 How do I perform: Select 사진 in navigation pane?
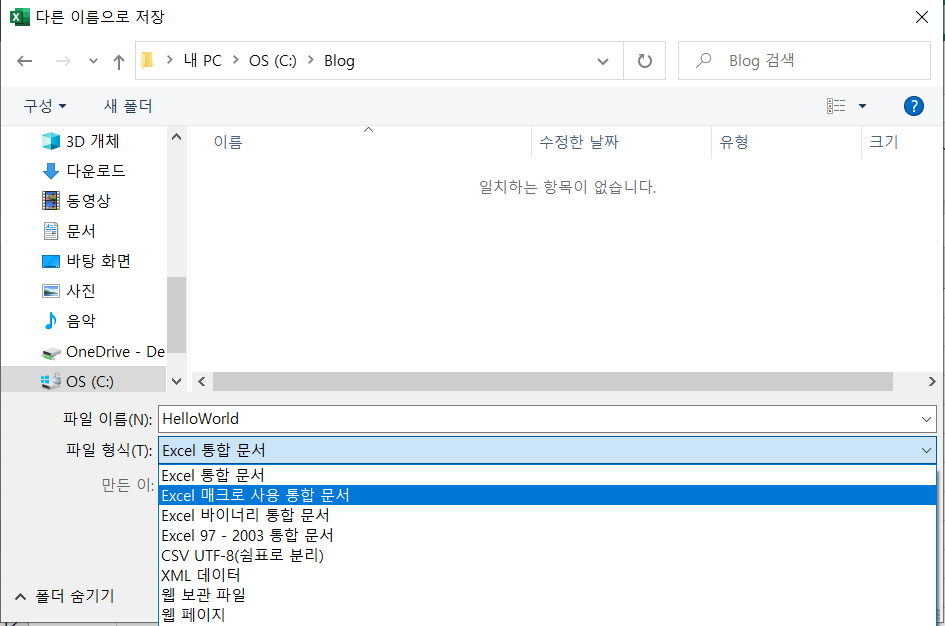[x=69, y=291]
